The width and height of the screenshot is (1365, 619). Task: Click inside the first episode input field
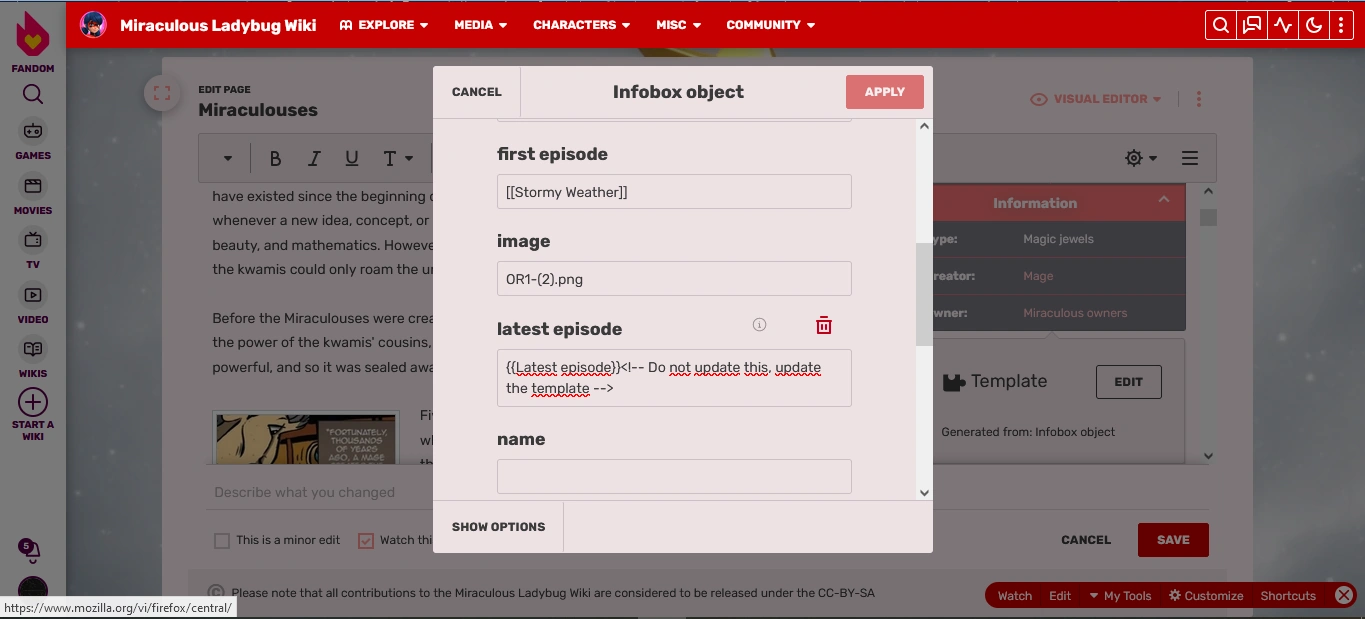tap(673, 191)
